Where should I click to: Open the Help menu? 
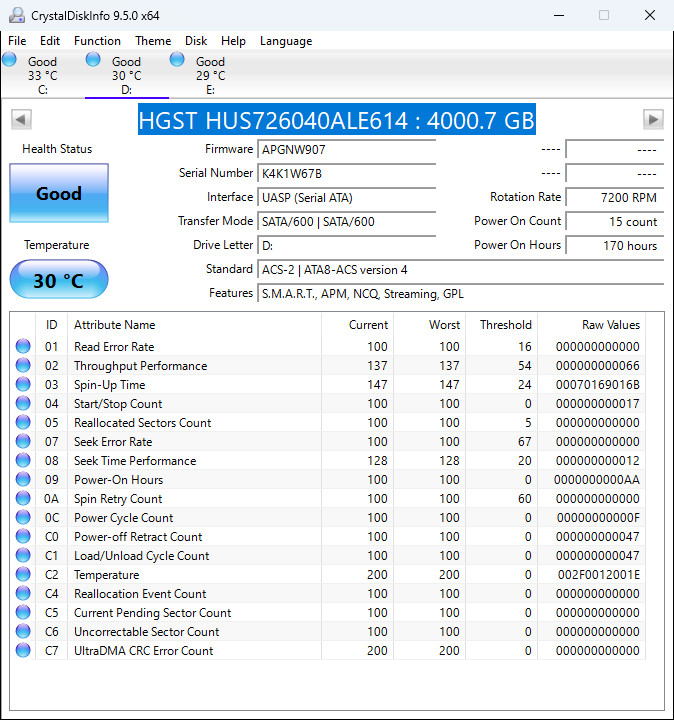click(233, 41)
